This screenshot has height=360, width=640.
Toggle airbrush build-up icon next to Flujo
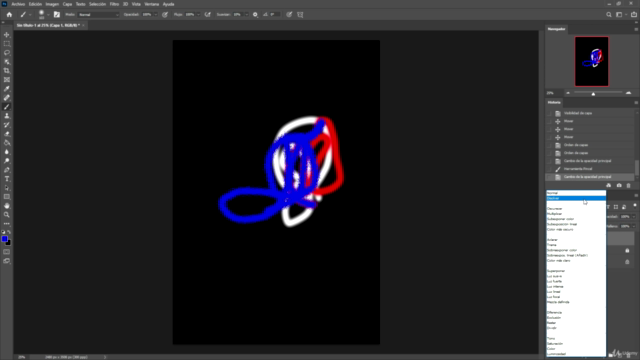click(x=208, y=15)
